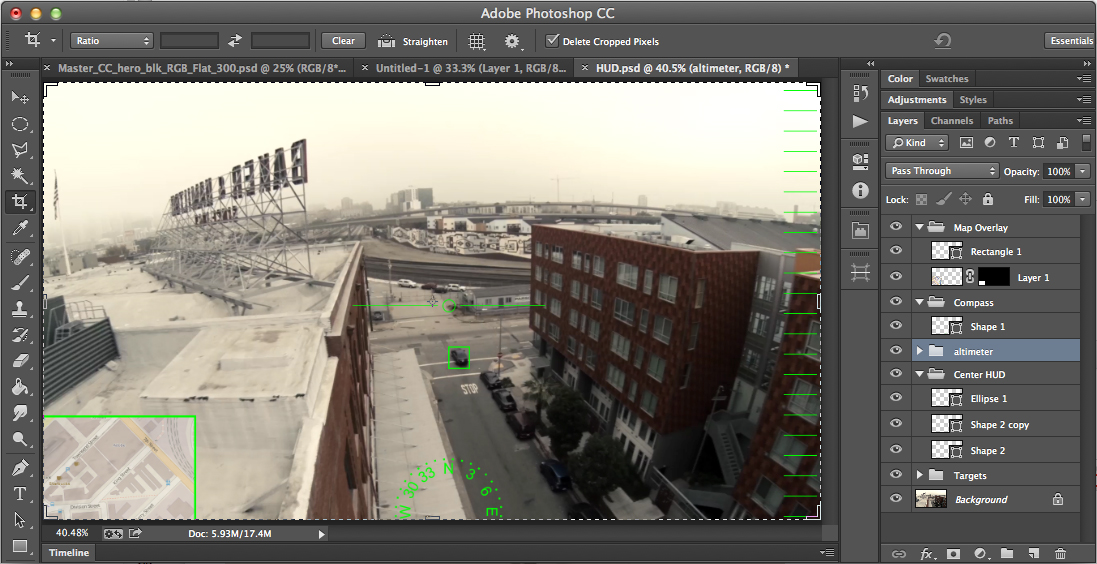The height and width of the screenshot is (564, 1097).
Task: Select the Lasso tool
Action: click(x=20, y=150)
